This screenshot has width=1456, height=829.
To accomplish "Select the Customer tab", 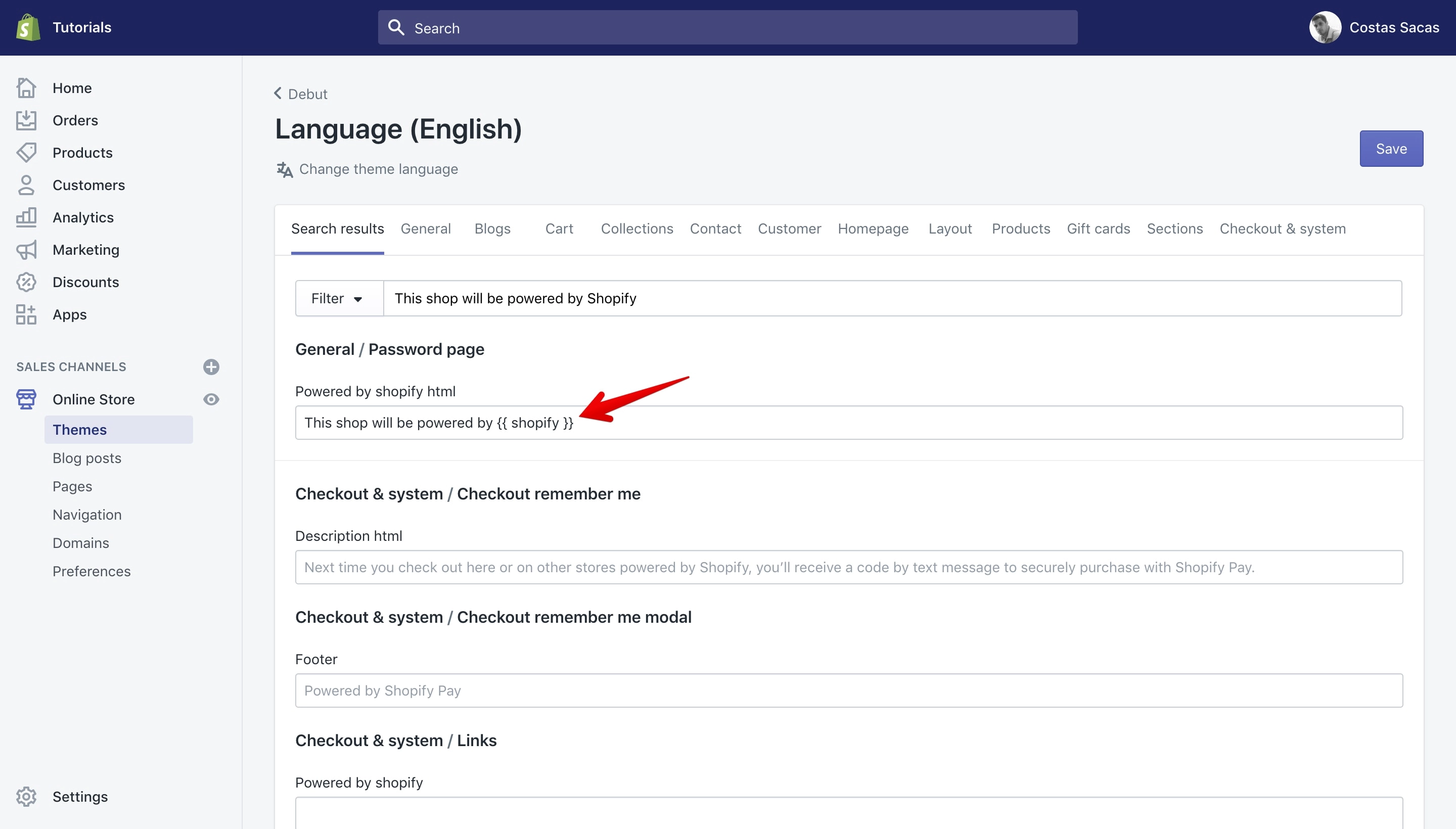I will (789, 229).
